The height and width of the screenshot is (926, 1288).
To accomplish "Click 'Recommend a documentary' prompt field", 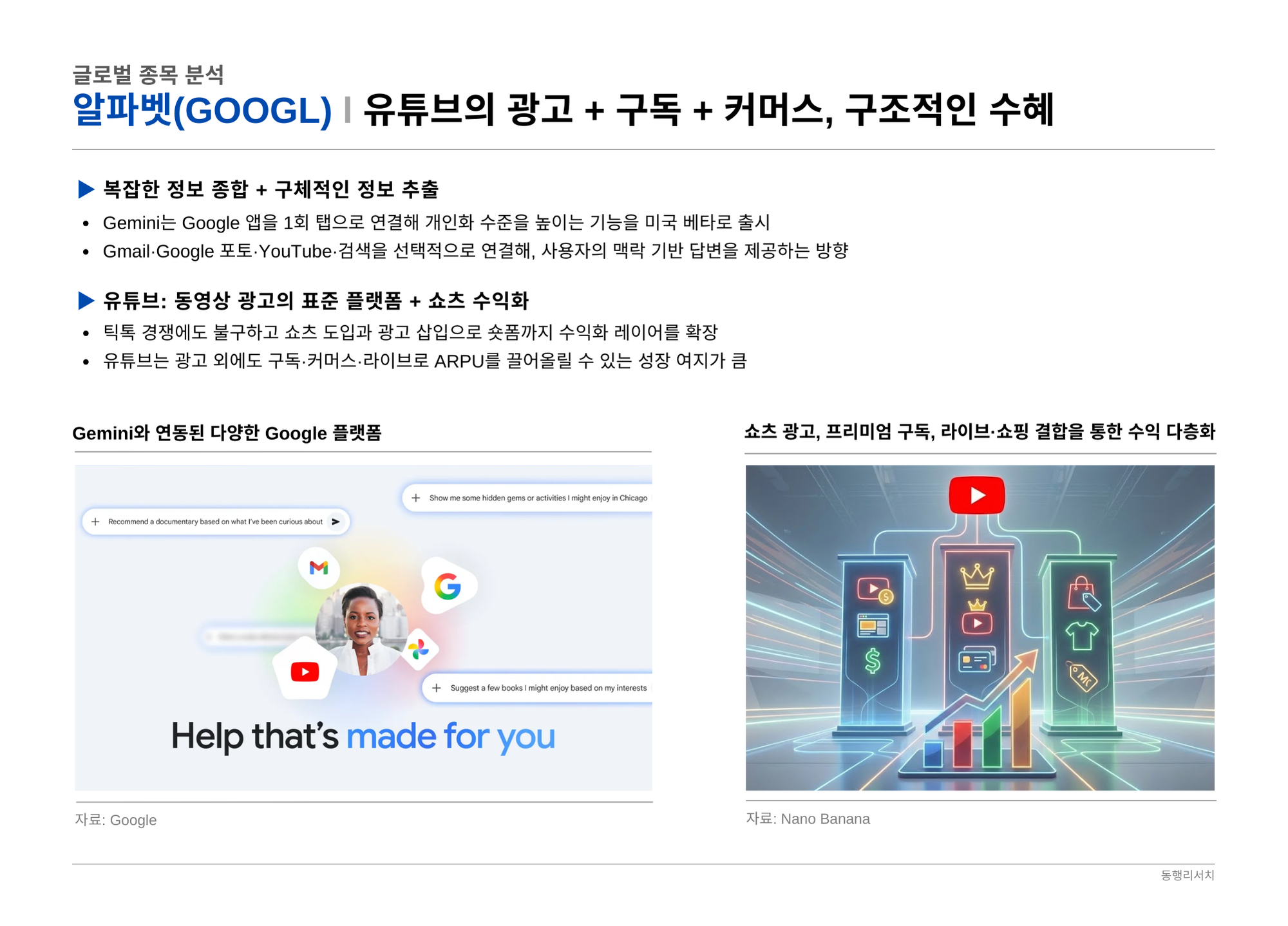I will point(216,522).
